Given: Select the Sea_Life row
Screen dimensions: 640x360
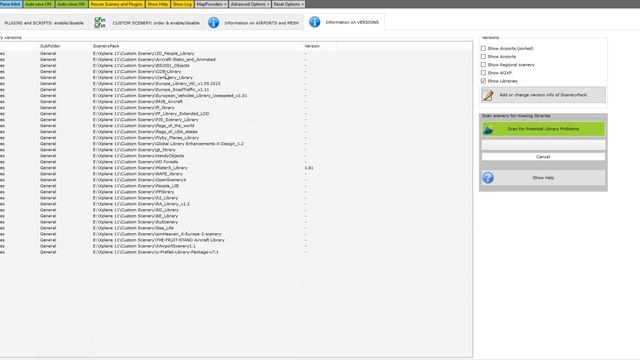Looking at the screenshot, I should [x=236, y=228].
